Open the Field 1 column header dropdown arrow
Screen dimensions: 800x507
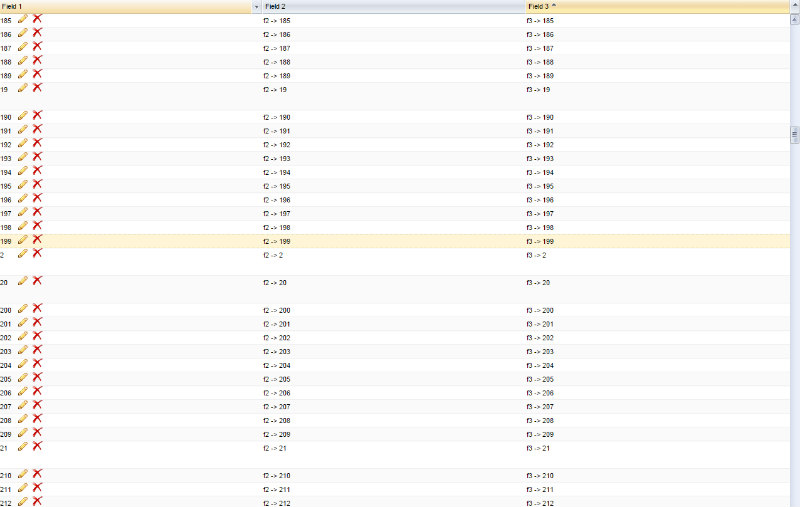coord(257,7)
